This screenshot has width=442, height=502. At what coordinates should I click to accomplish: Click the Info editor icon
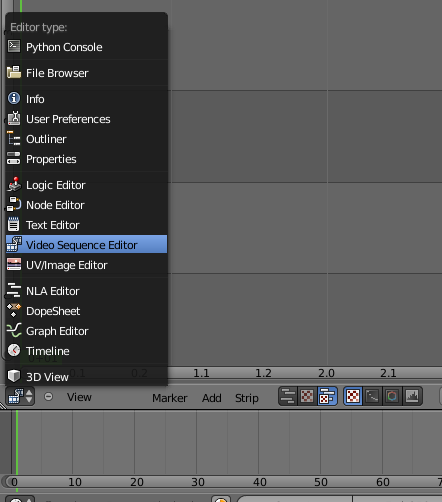tap(14, 98)
